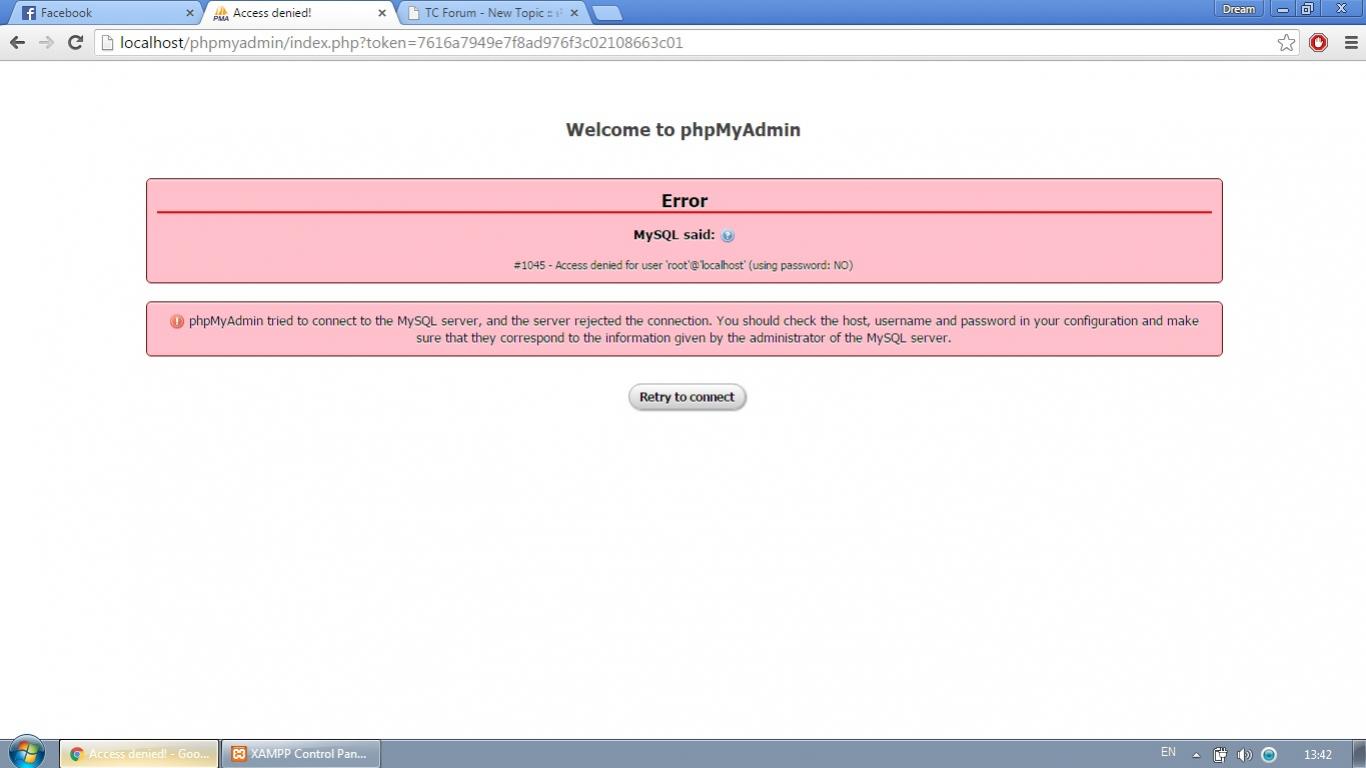Minimize the Chrome window
Screen dimensions: 1366x768
click(x=1282, y=9)
